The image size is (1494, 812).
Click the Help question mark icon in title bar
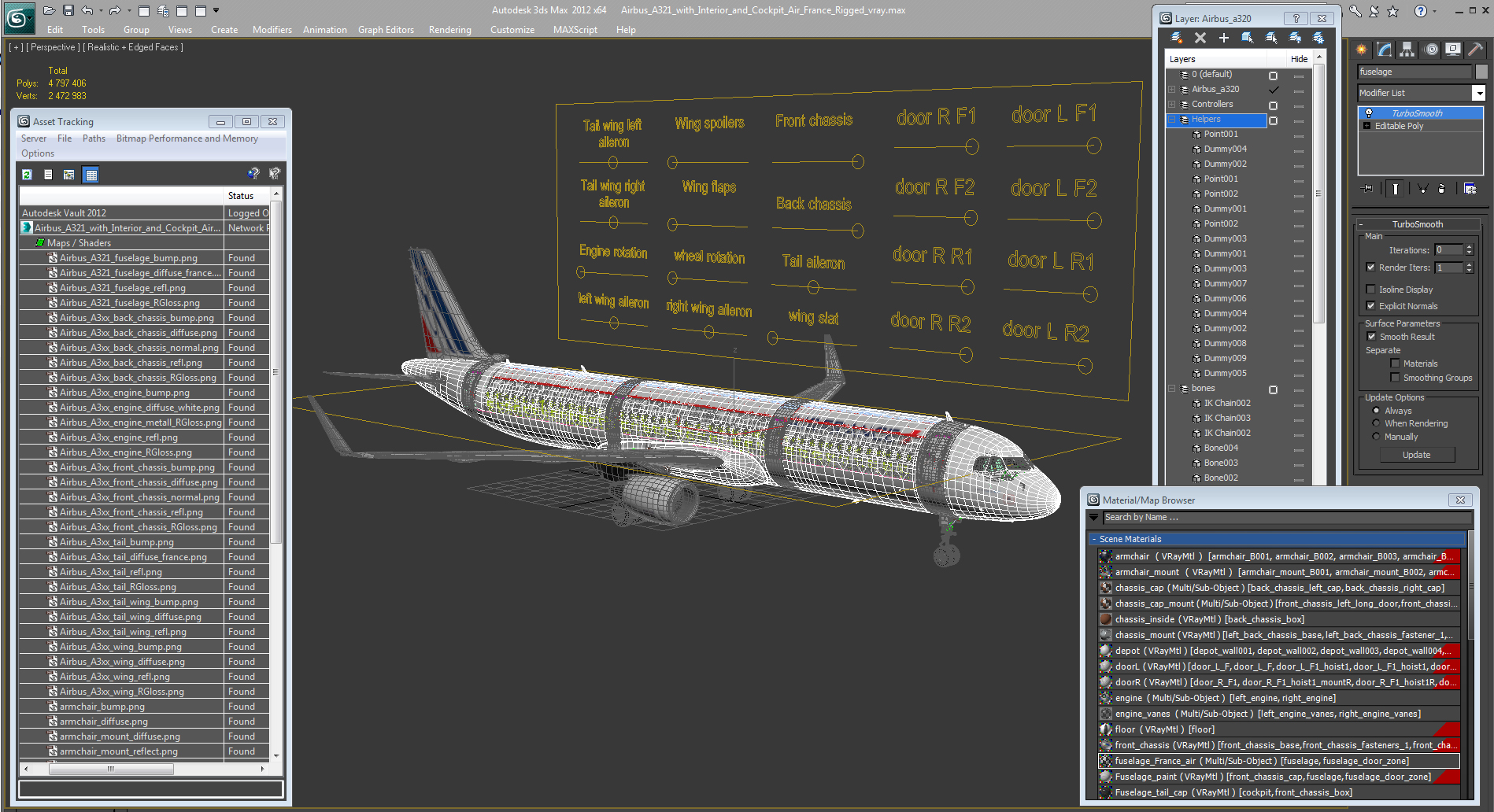coord(1420,11)
